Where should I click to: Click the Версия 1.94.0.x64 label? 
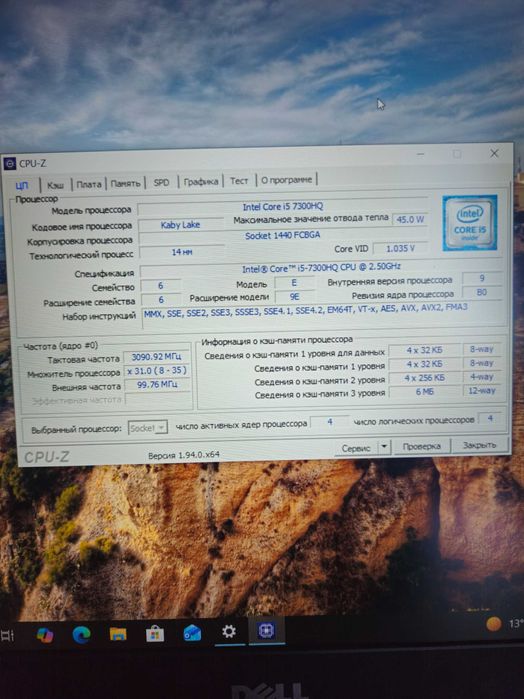[183, 455]
